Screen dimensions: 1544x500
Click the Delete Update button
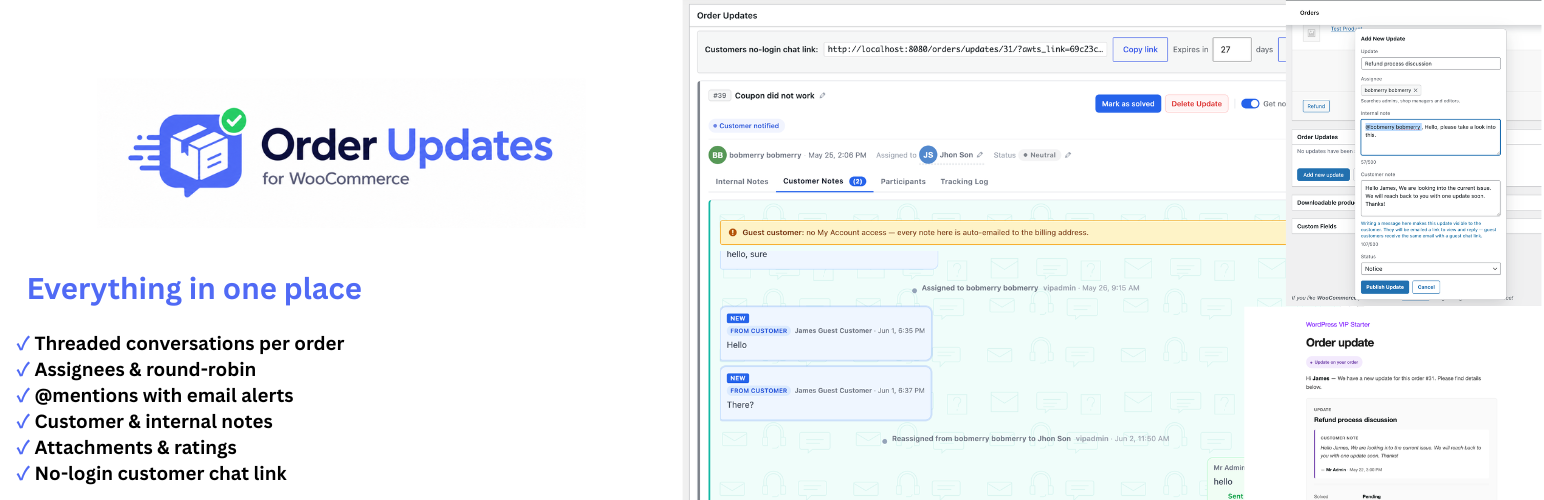(x=1196, y=103)
